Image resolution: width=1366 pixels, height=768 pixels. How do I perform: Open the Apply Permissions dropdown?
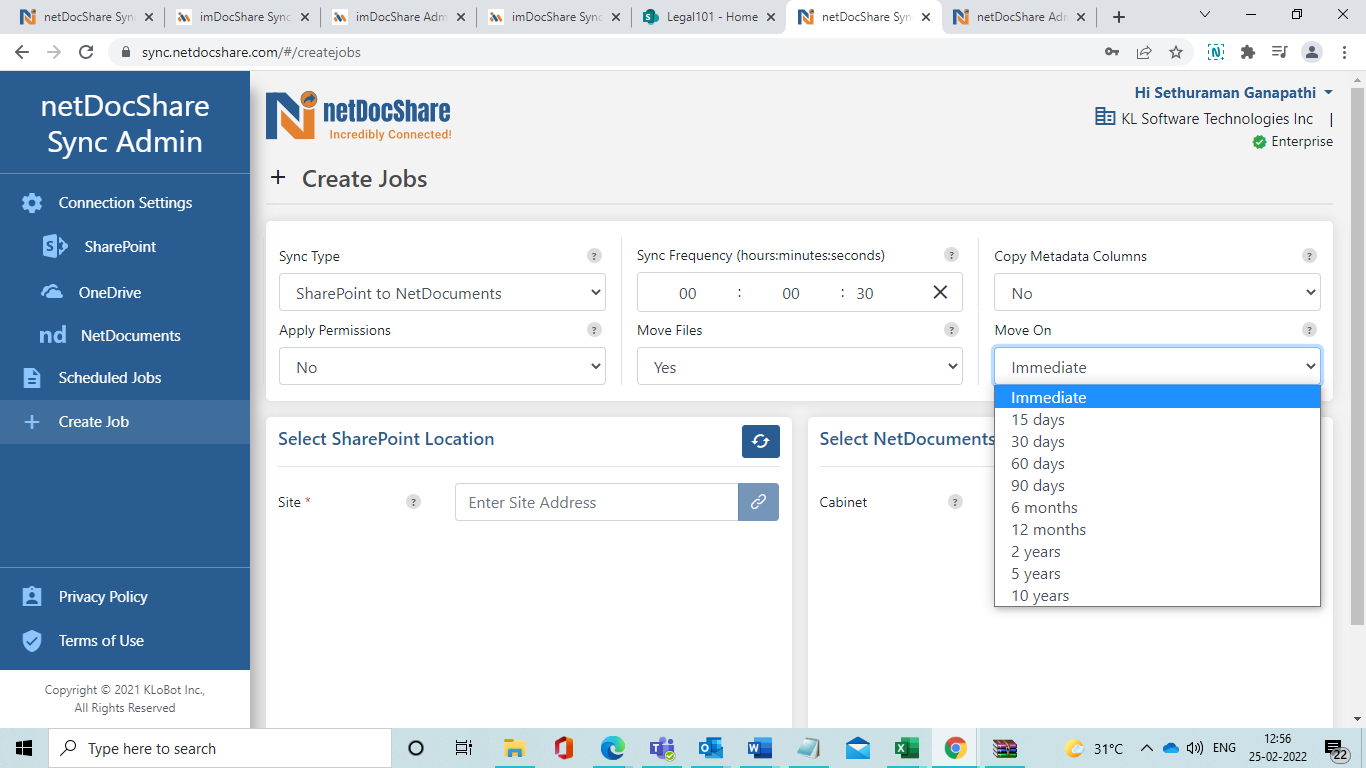[442, 367]
